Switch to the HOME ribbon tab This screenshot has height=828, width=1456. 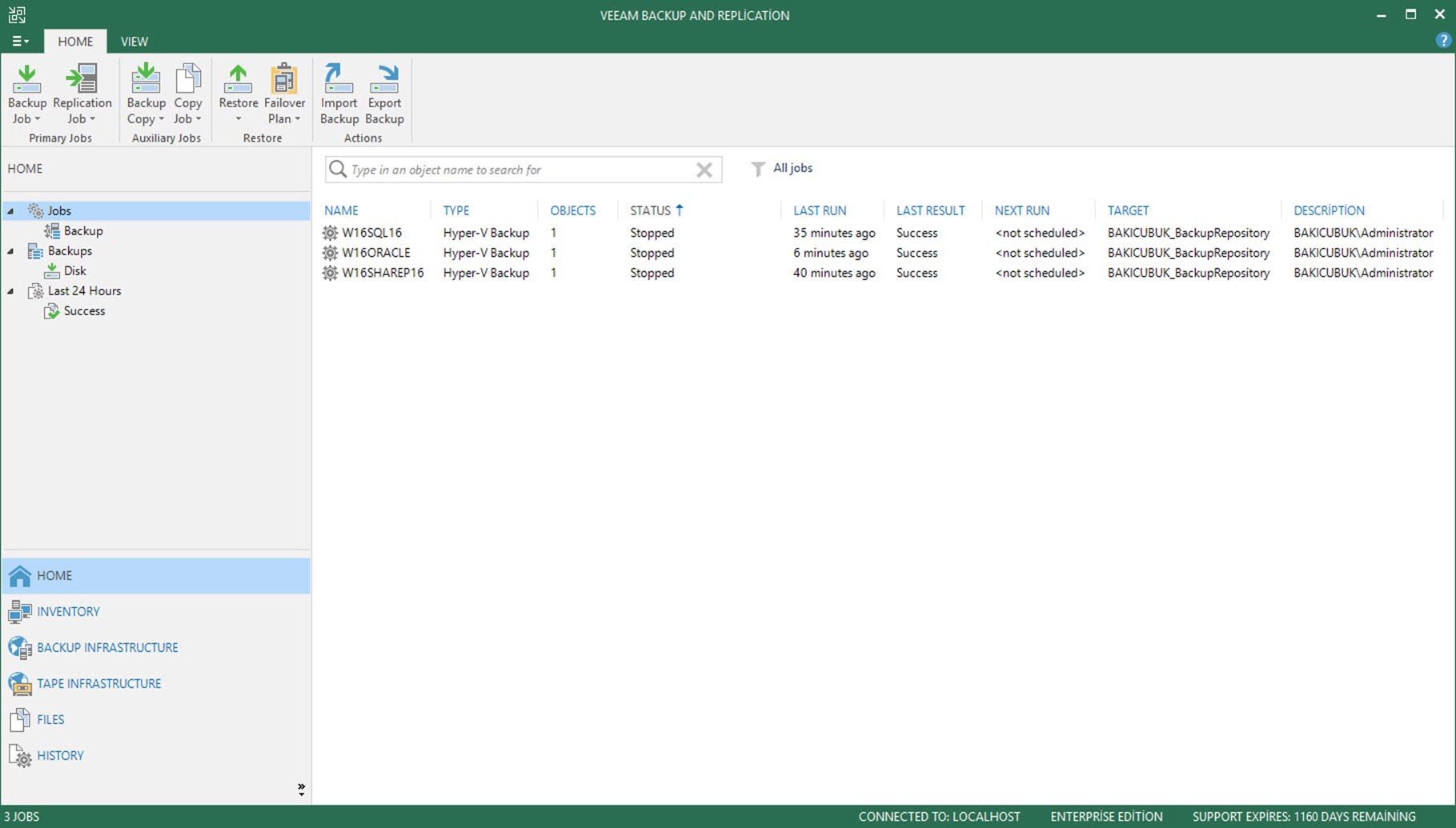click(x=75, y=42)
